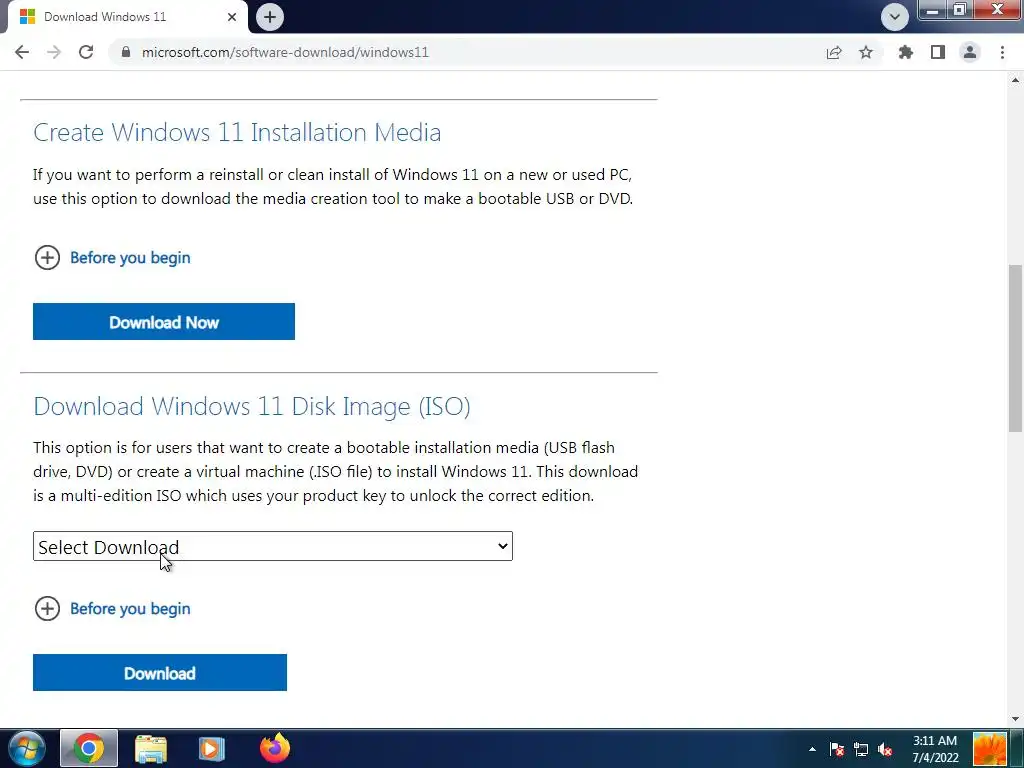Click the Chrome taskbar icon
The width and height of the screenshot is (1024, 768).
89,748
